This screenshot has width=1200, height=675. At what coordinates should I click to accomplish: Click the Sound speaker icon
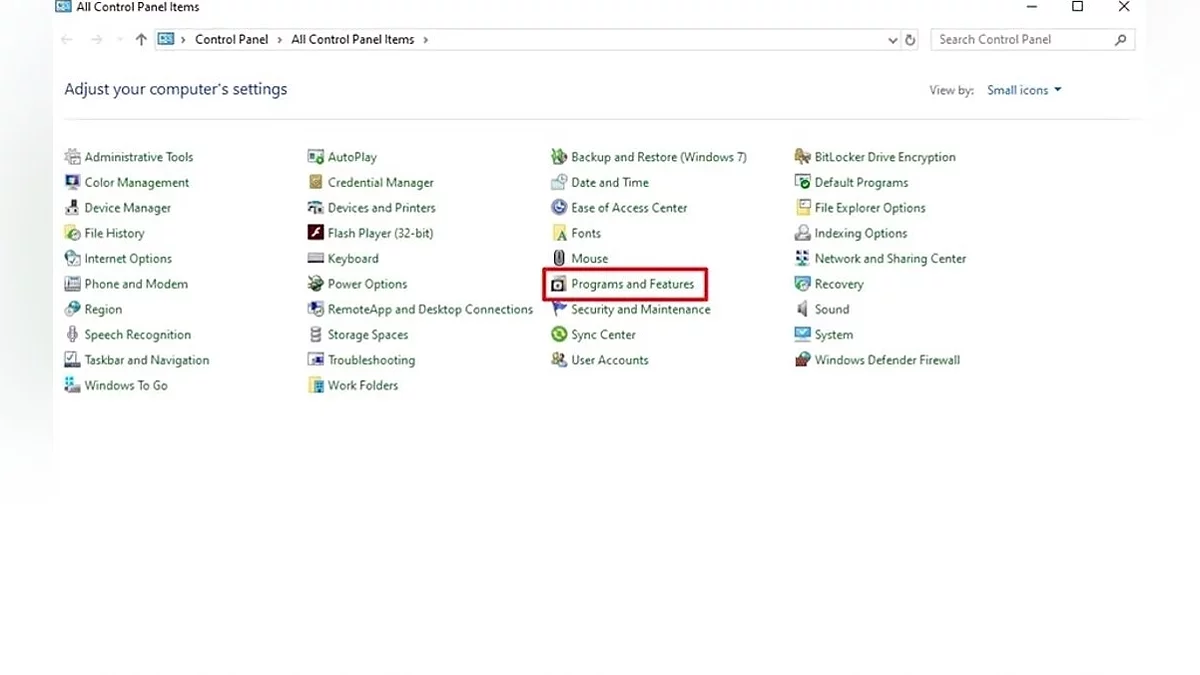(x=802, y=310)
